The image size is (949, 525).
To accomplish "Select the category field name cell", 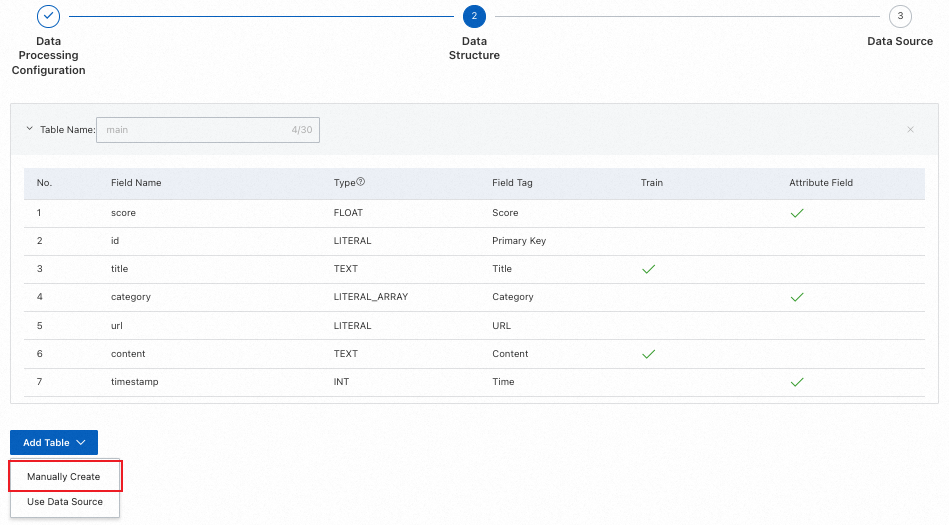I will coord(131,297).
